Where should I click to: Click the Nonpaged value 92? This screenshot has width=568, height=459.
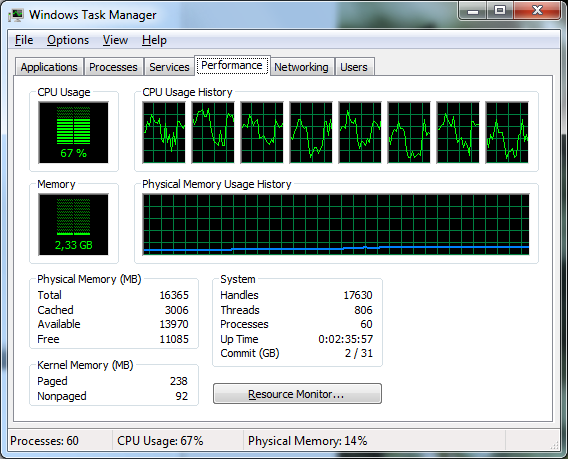coord(182,396)
